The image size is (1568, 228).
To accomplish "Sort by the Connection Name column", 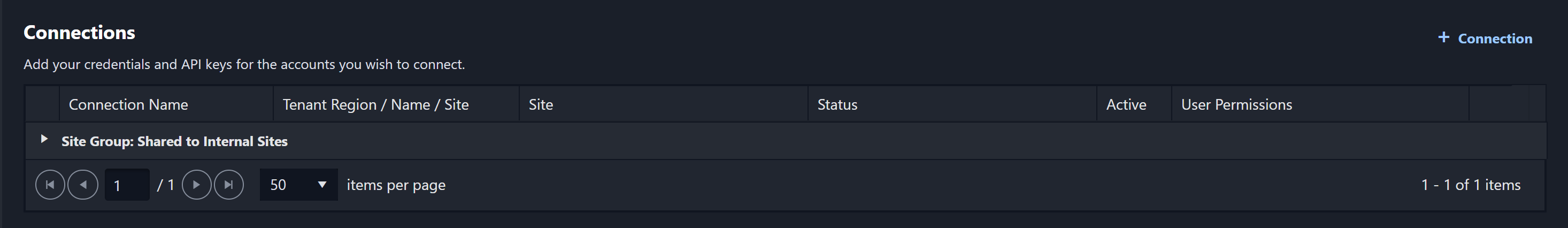I will (128, 105).
